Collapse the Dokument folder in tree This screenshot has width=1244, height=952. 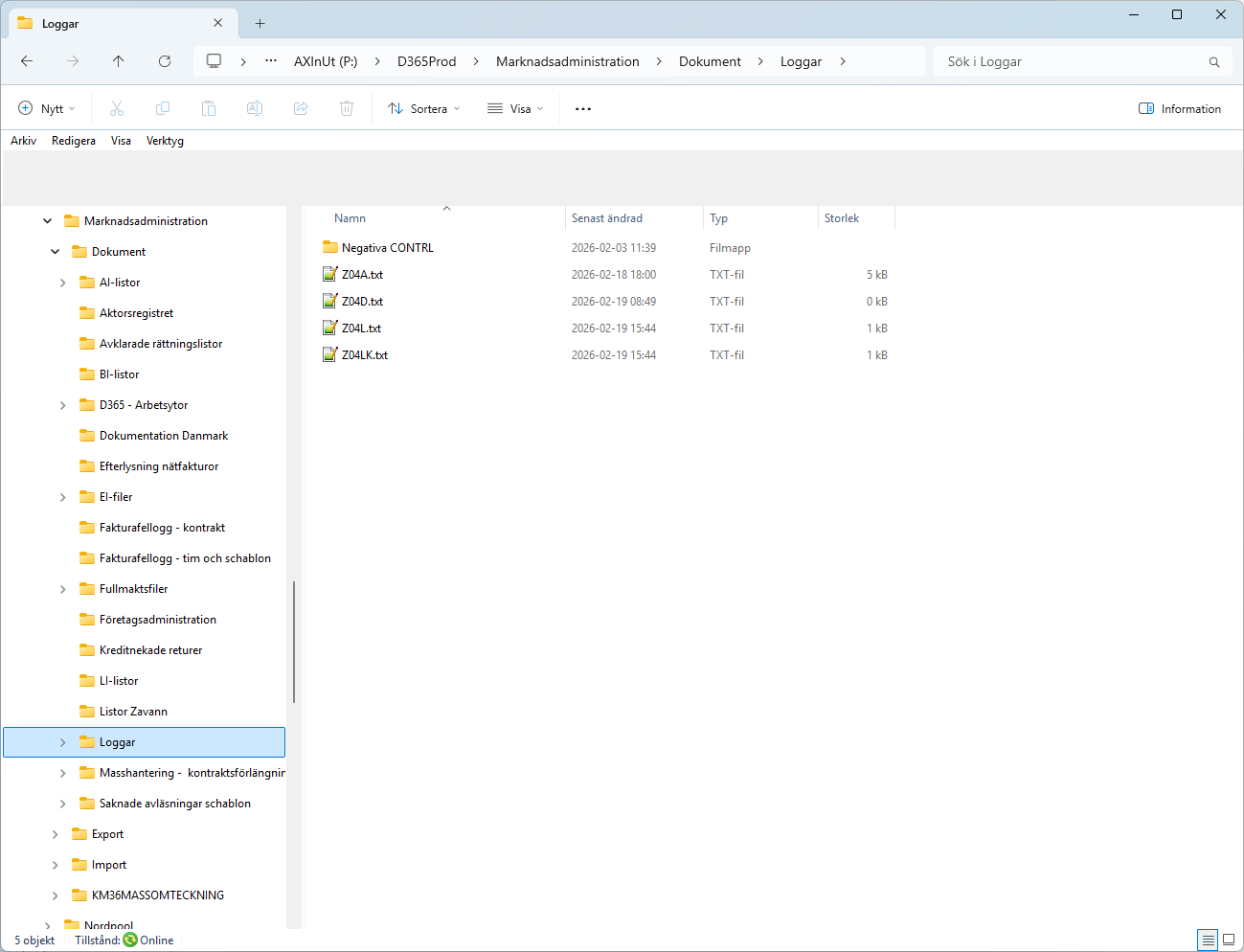click(x=56, y=252)
